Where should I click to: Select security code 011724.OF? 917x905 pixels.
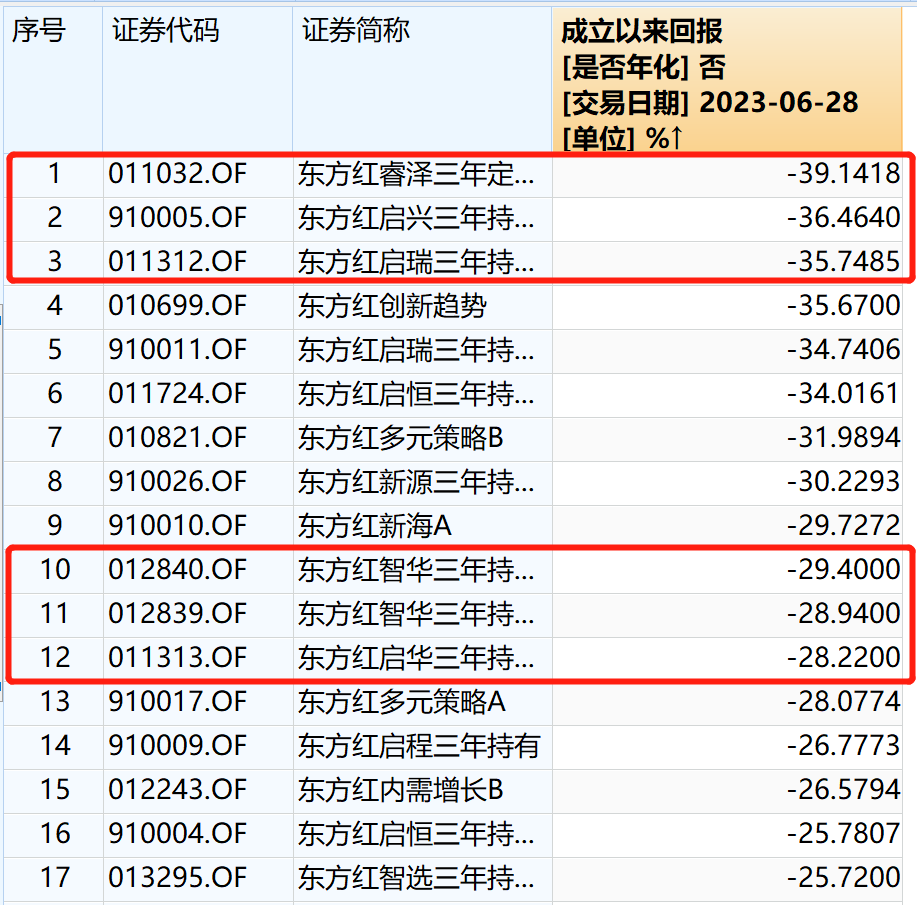coord(178,394)
